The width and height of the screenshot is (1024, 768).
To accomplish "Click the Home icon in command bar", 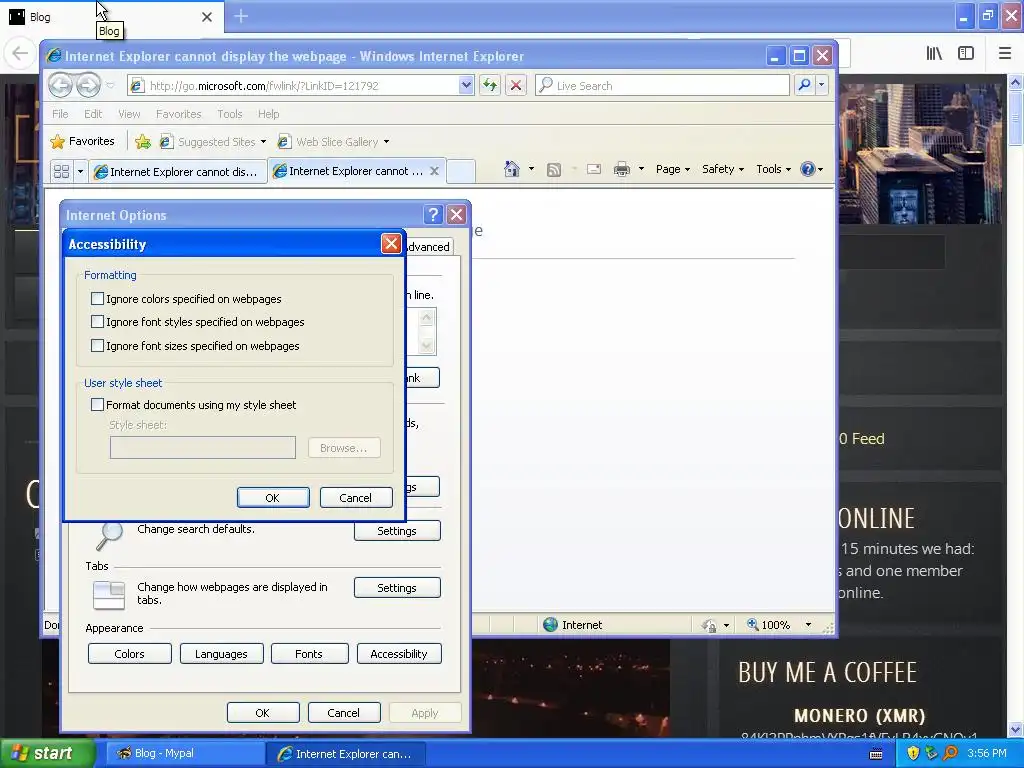I will click(x=511, y=169).
